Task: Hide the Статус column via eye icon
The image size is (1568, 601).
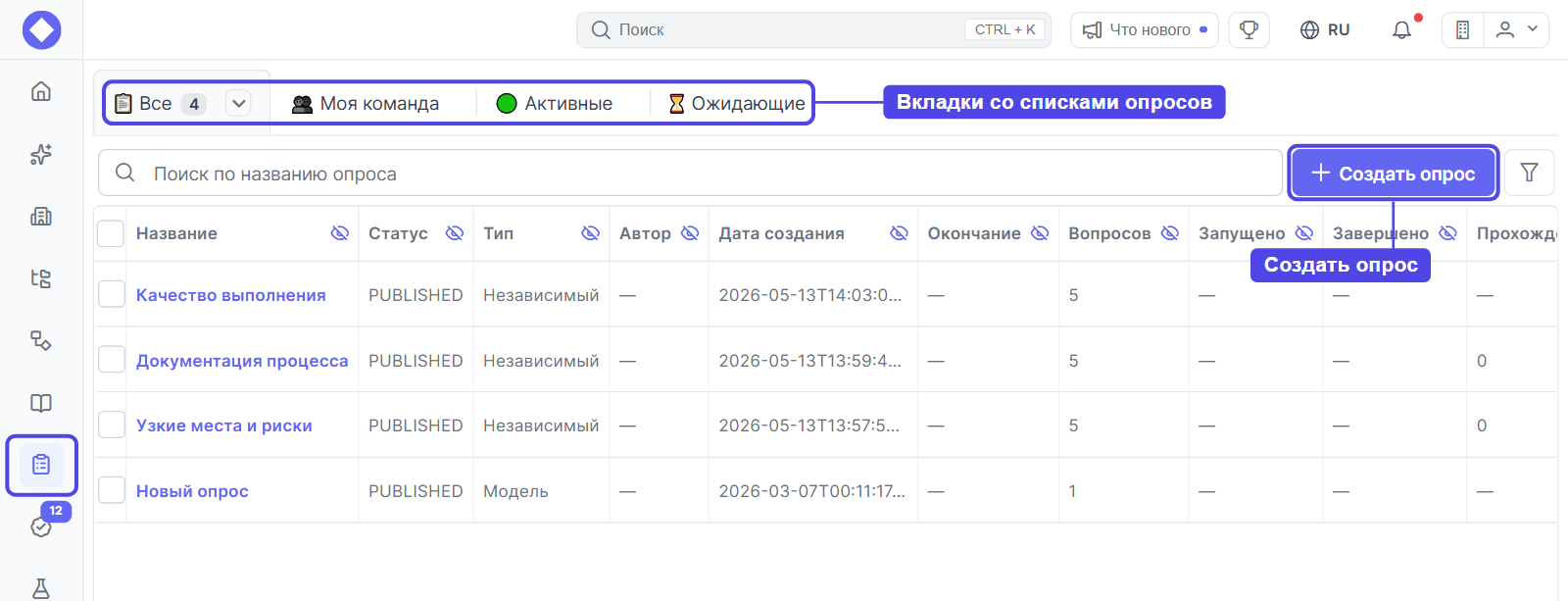Action: 454,233
